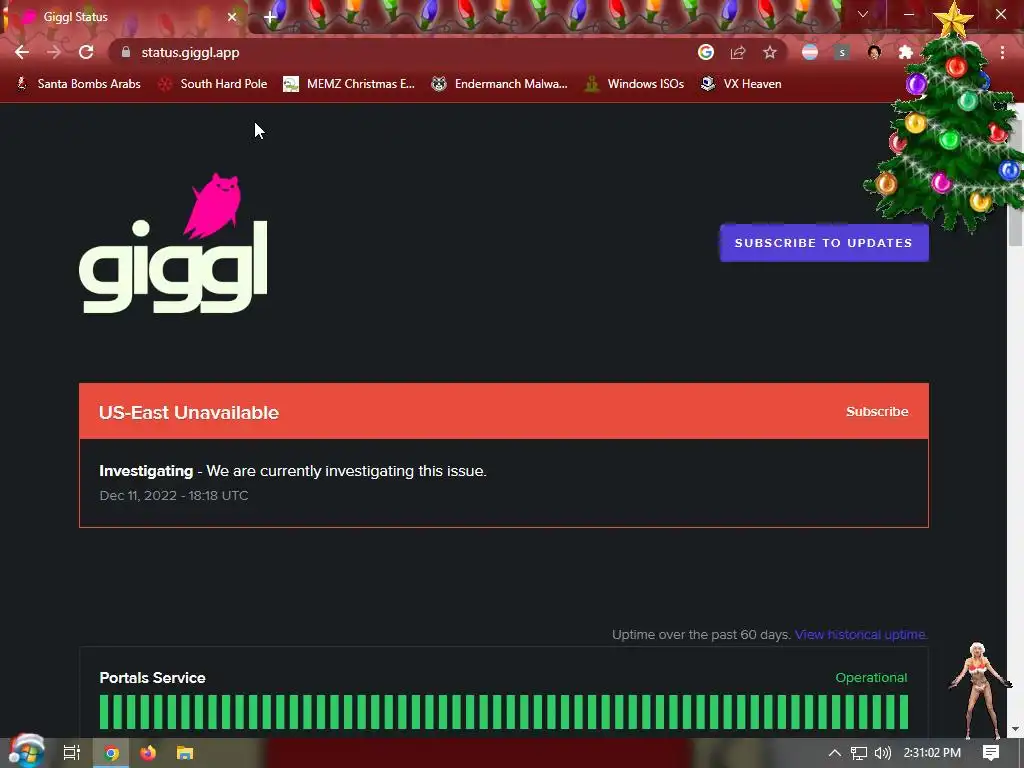The image size is (1024, 768).
Task: Share this page icon
Action: tap(738, 52)
